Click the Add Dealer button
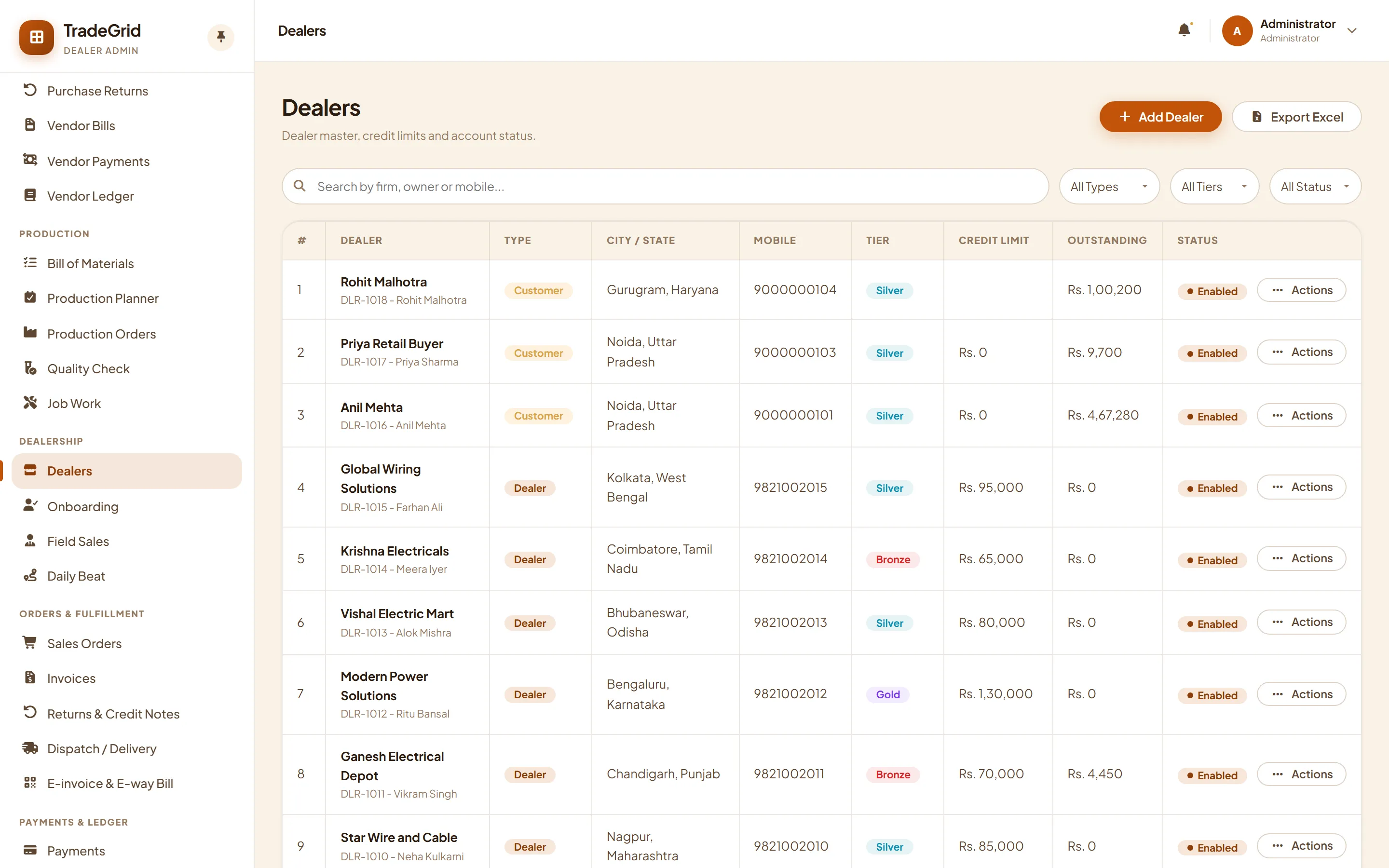 1160,117
